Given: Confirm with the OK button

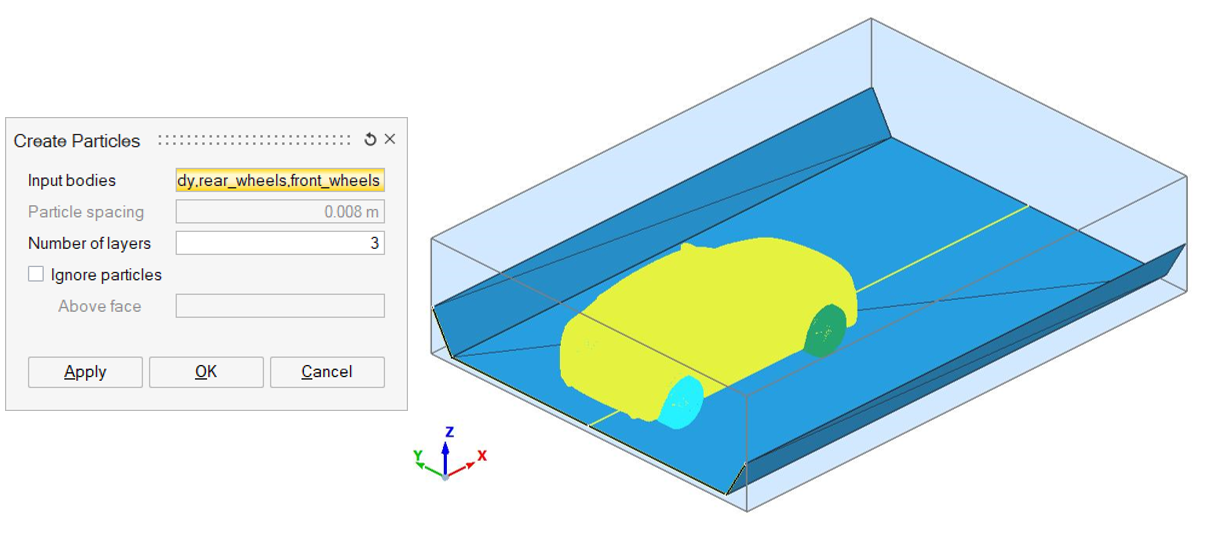Looking at the screenshot, I should [206, 372].
